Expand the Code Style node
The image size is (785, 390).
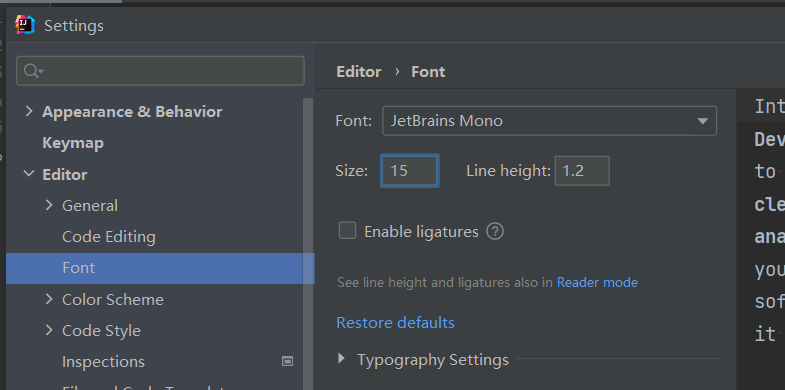[49, 330]
